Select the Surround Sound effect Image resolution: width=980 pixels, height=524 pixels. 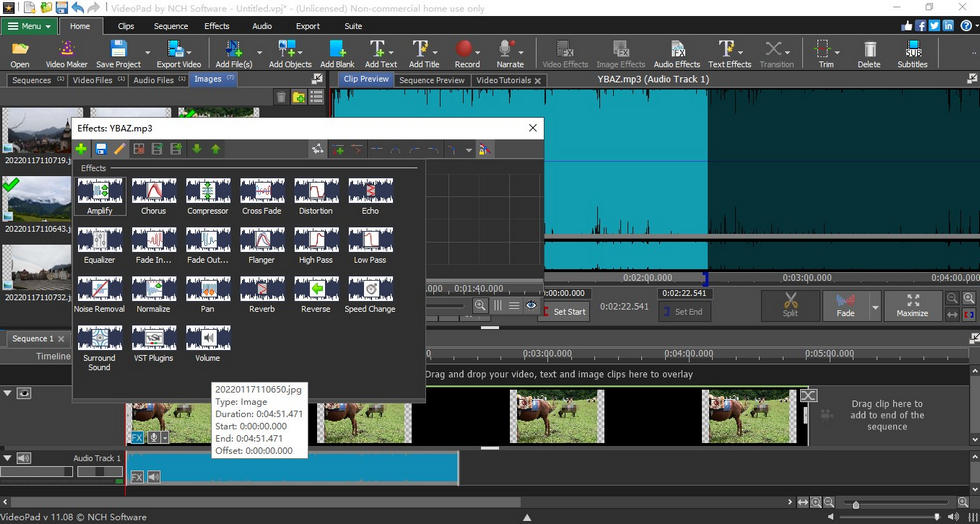(x=100, y=348)
